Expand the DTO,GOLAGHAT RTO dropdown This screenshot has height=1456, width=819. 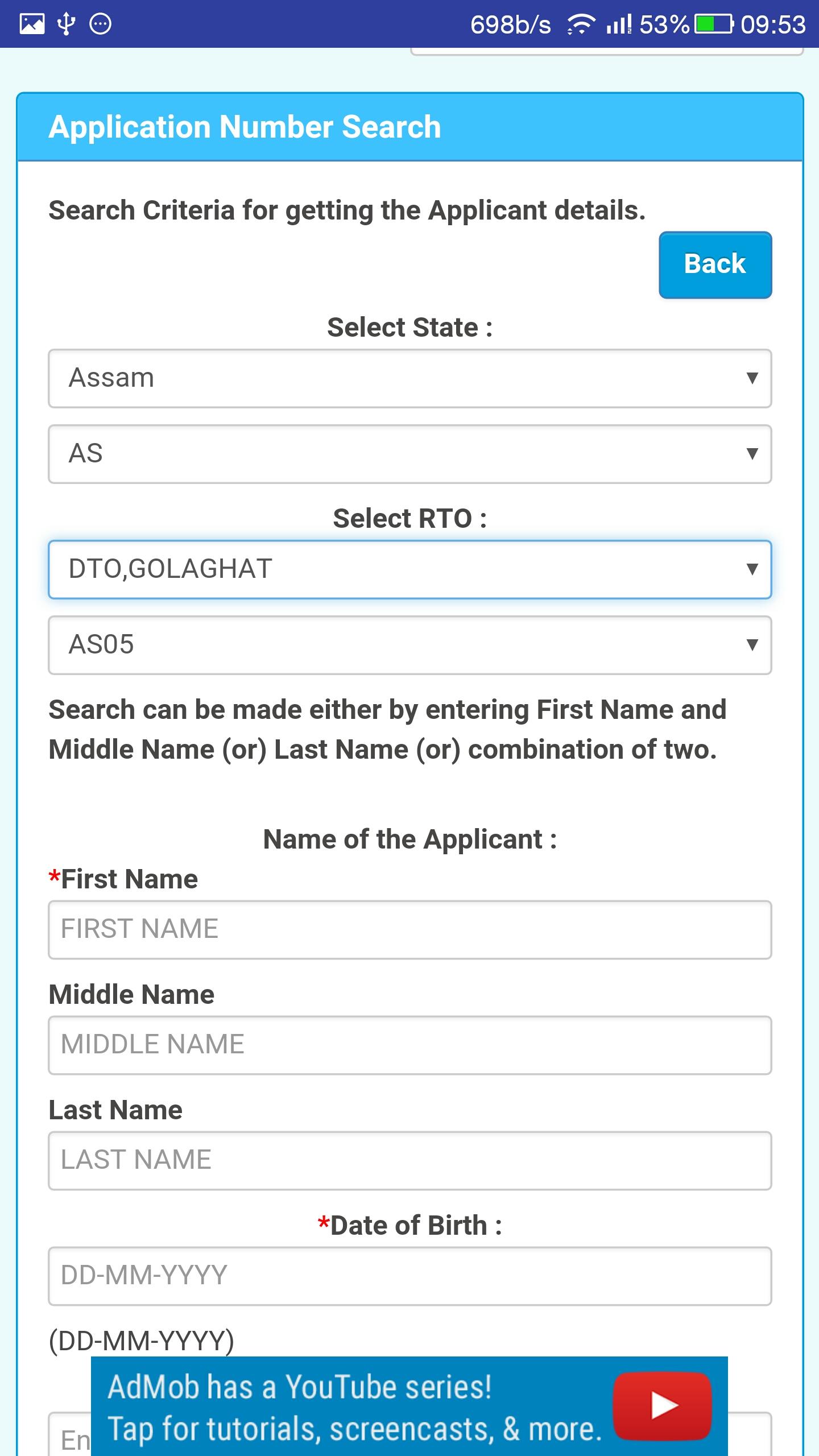(x=409, y=569)
